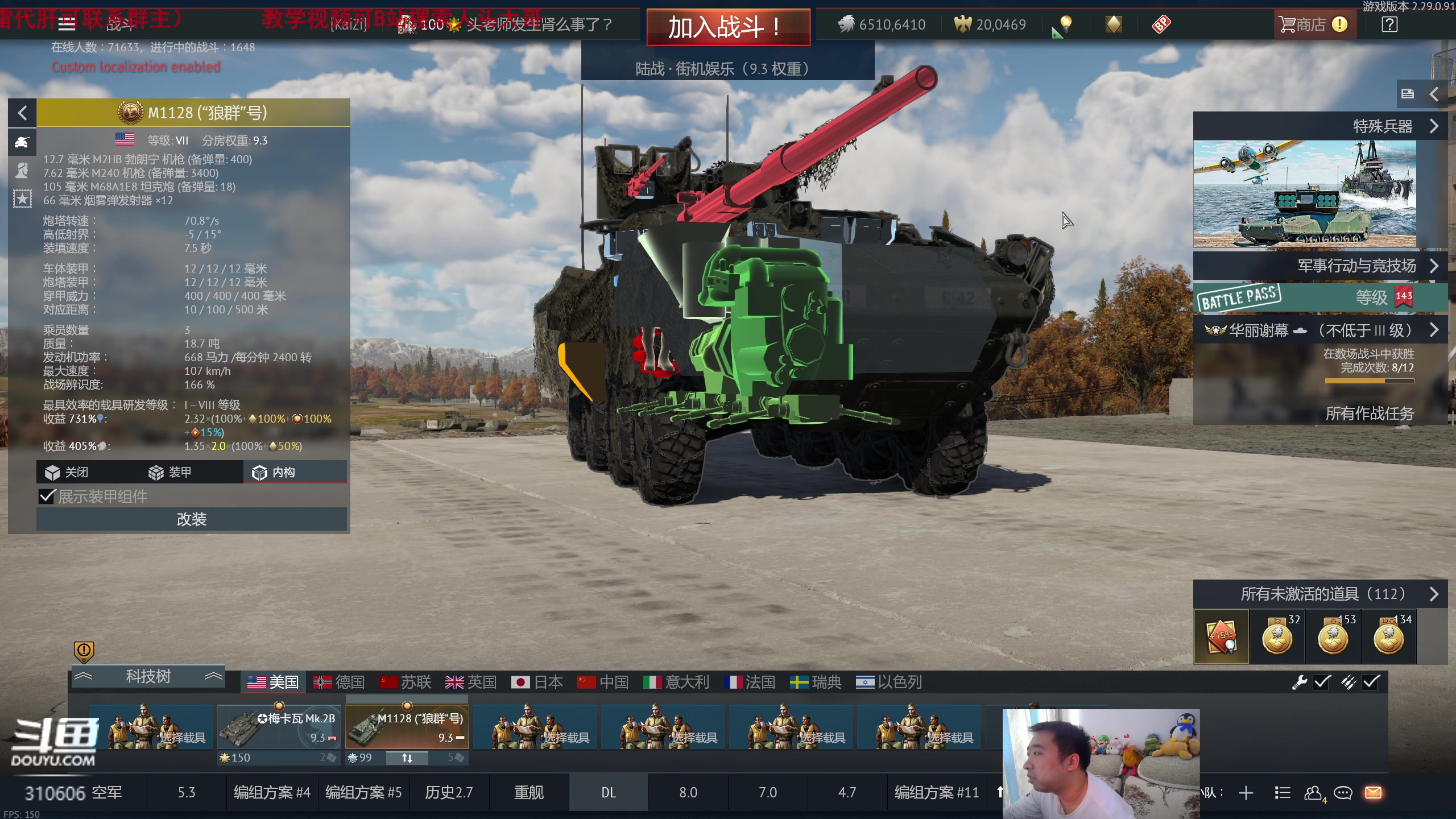This screenshot has height=819, width=1456.
Task: Select the medal item with count 134
Action: click(x=1389, y=636)
